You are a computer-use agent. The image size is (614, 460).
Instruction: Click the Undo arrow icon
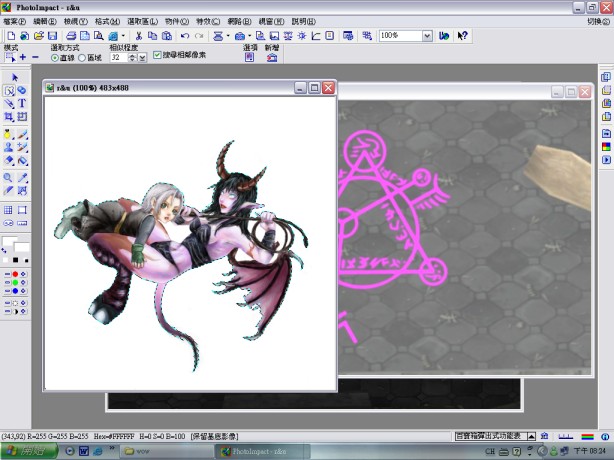click(x=185, y=36)
